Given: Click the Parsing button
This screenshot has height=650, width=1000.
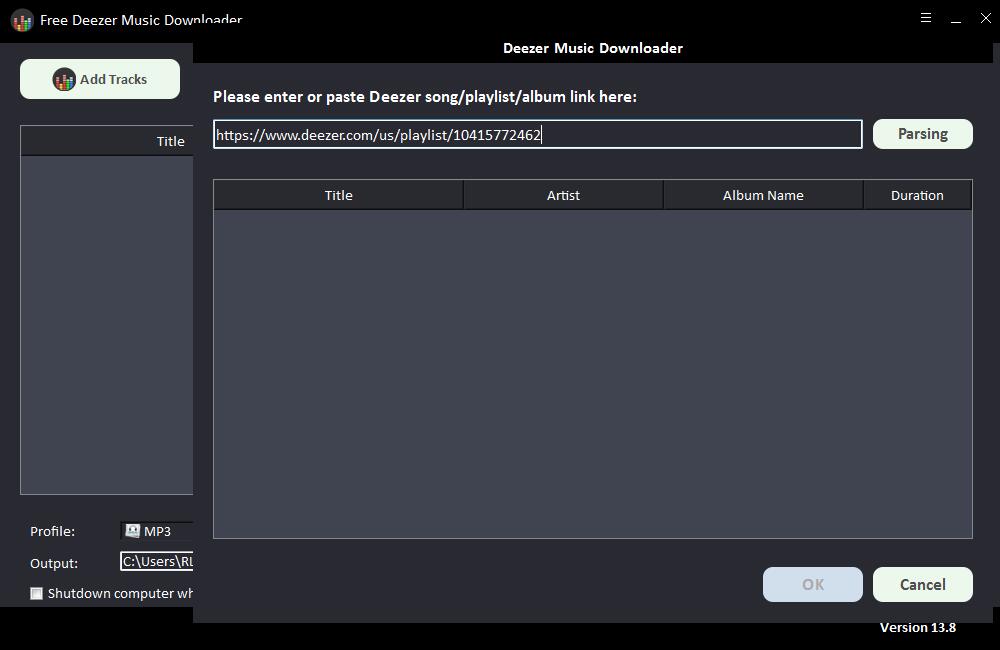Looking at the screenshot, I should point(922,134).
